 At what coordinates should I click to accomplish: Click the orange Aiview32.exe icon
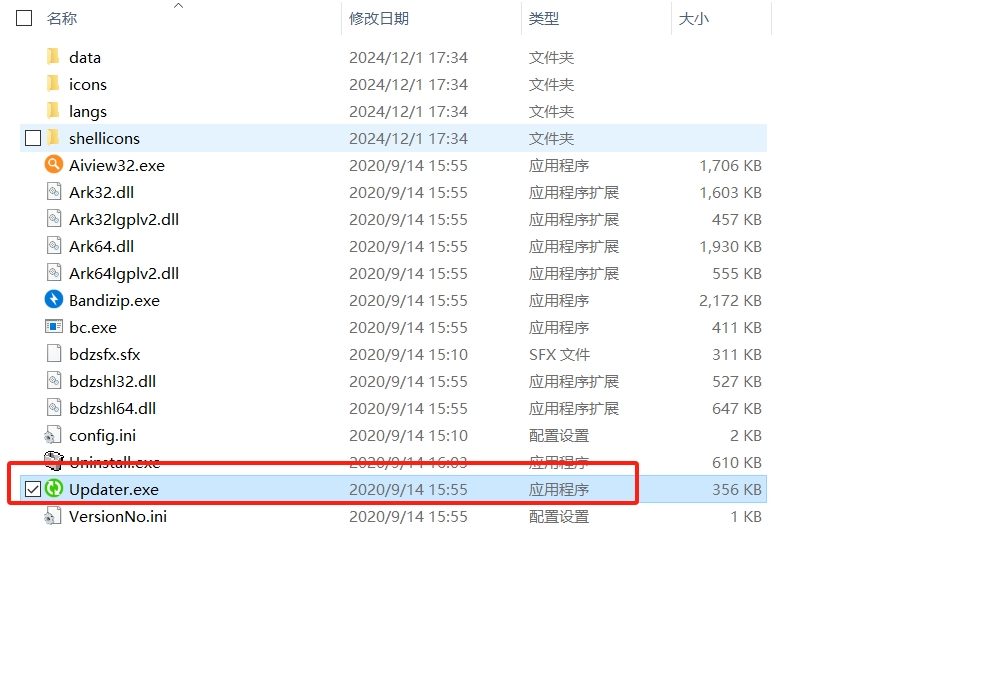[x=54, y=165]
